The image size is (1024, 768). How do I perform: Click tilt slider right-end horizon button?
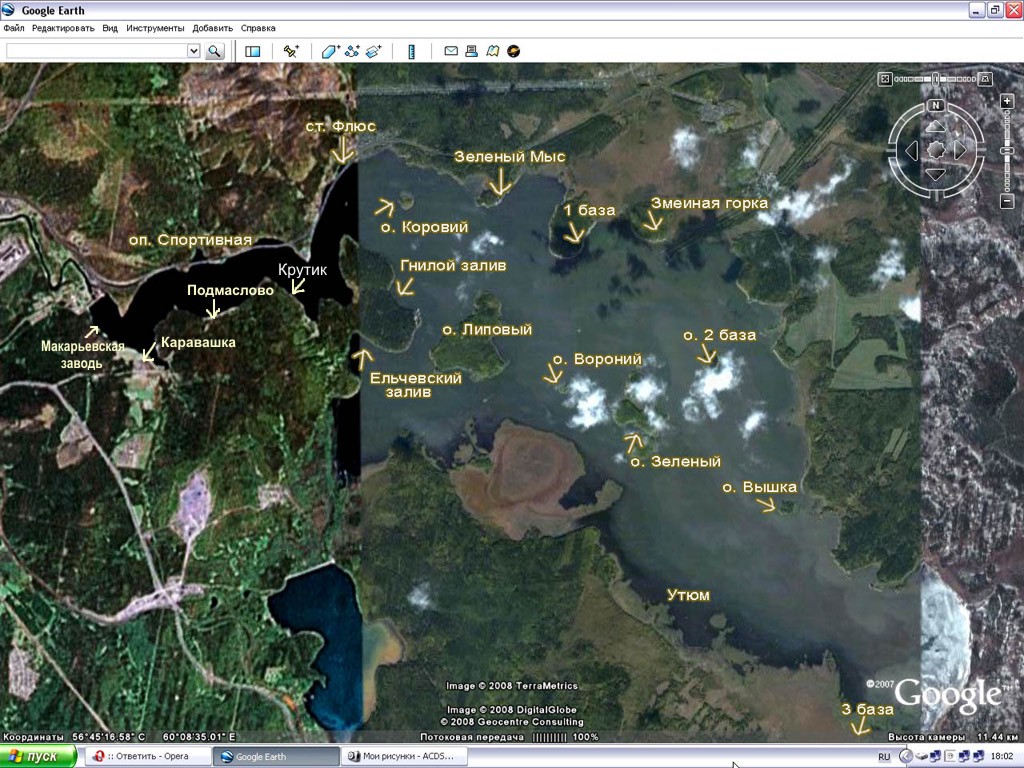pyautogui.click(x=986, y=79)
